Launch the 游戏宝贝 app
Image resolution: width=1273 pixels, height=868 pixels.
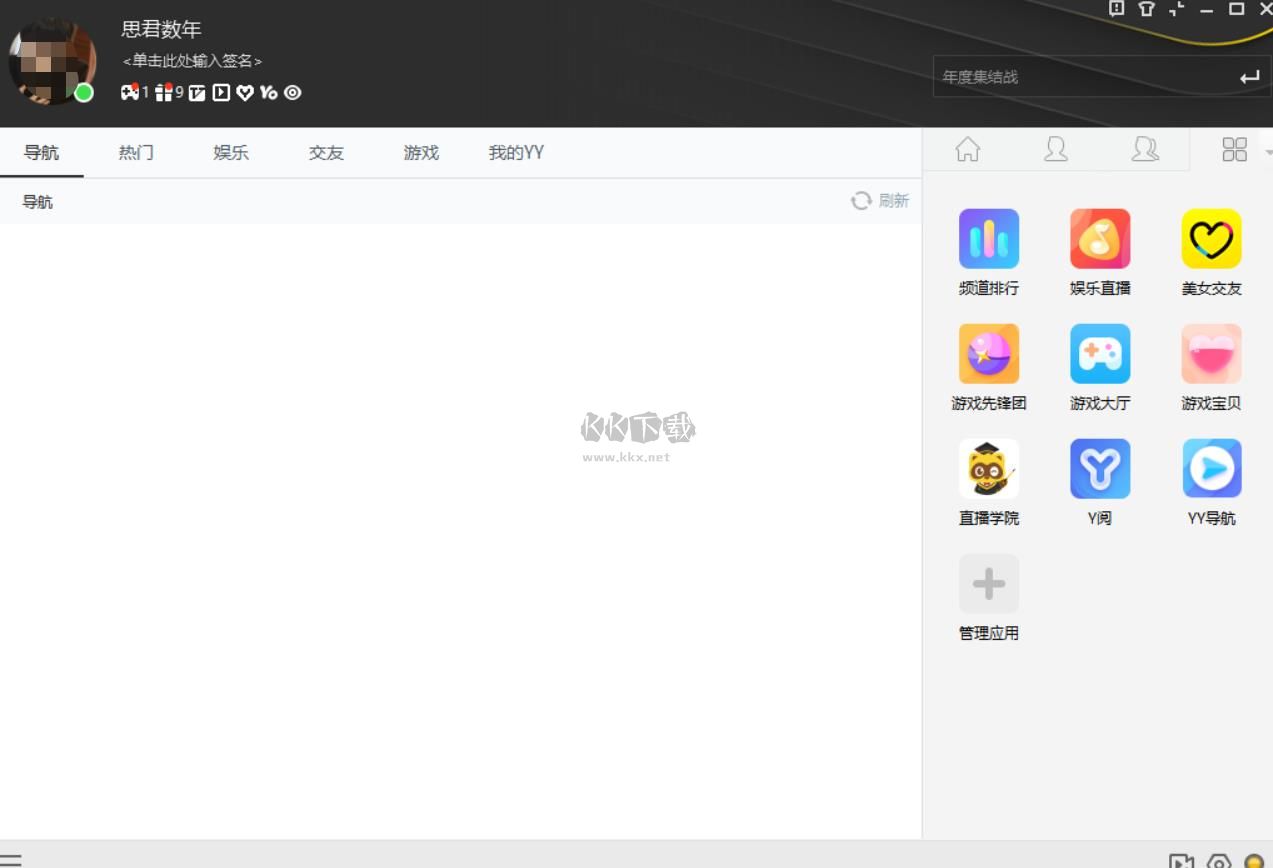(1210, 353)
